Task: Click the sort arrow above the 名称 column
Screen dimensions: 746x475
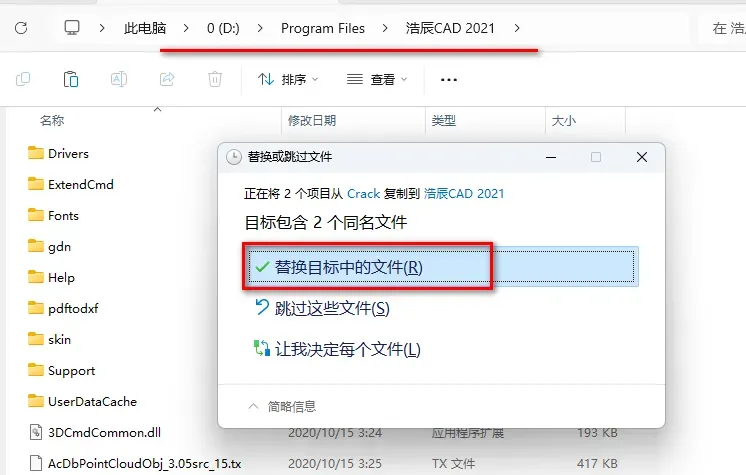Action: click(157, 109)
